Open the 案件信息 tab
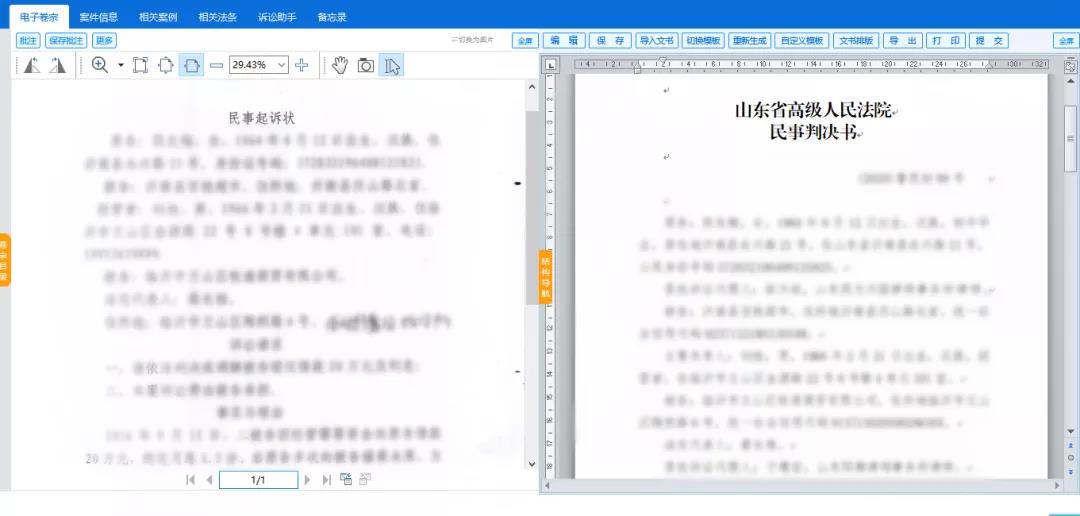This screenshot has width=1080, height=516. (98, 17)
